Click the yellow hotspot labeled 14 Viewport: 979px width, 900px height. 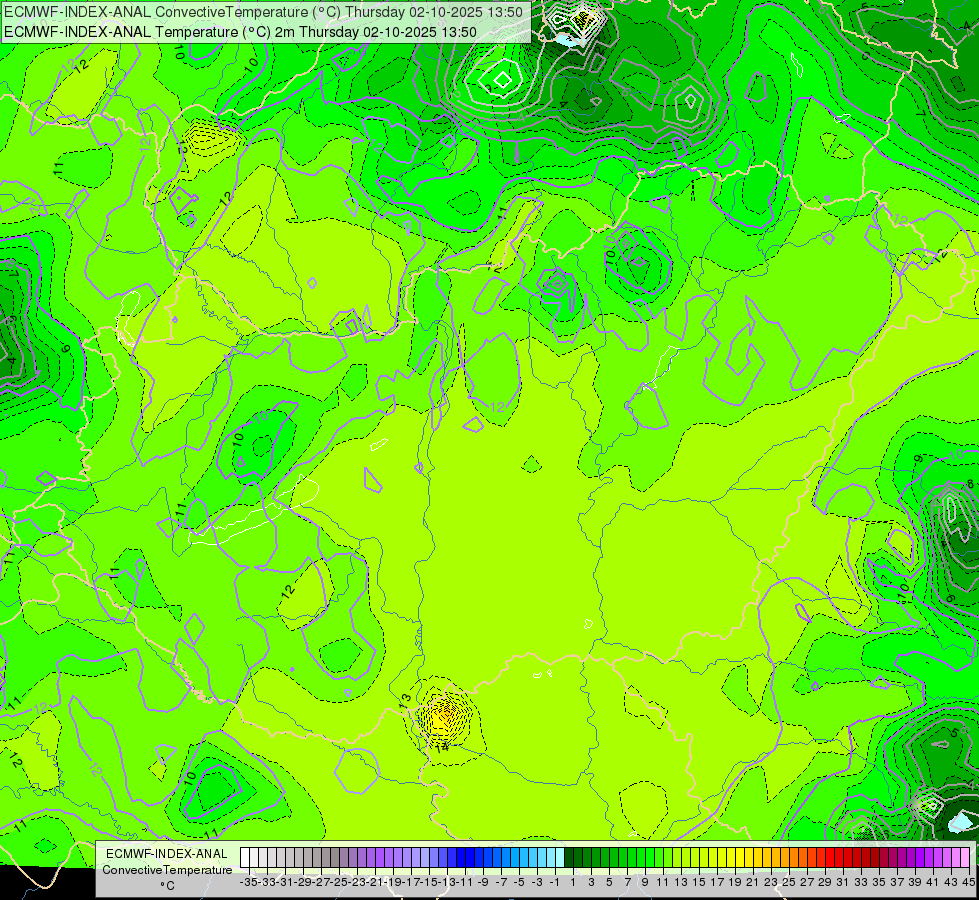445,717
